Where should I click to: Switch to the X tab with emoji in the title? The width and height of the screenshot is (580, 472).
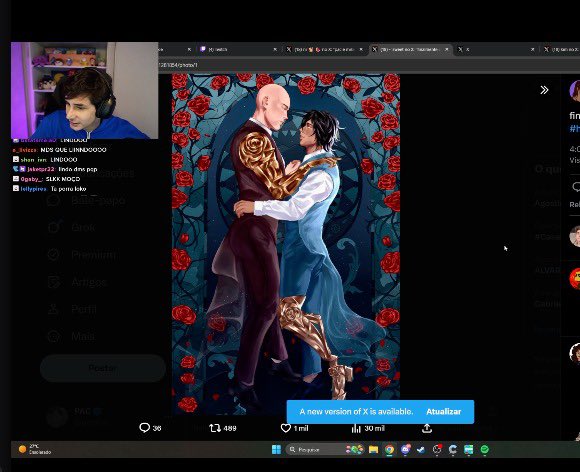click(324, 49)
